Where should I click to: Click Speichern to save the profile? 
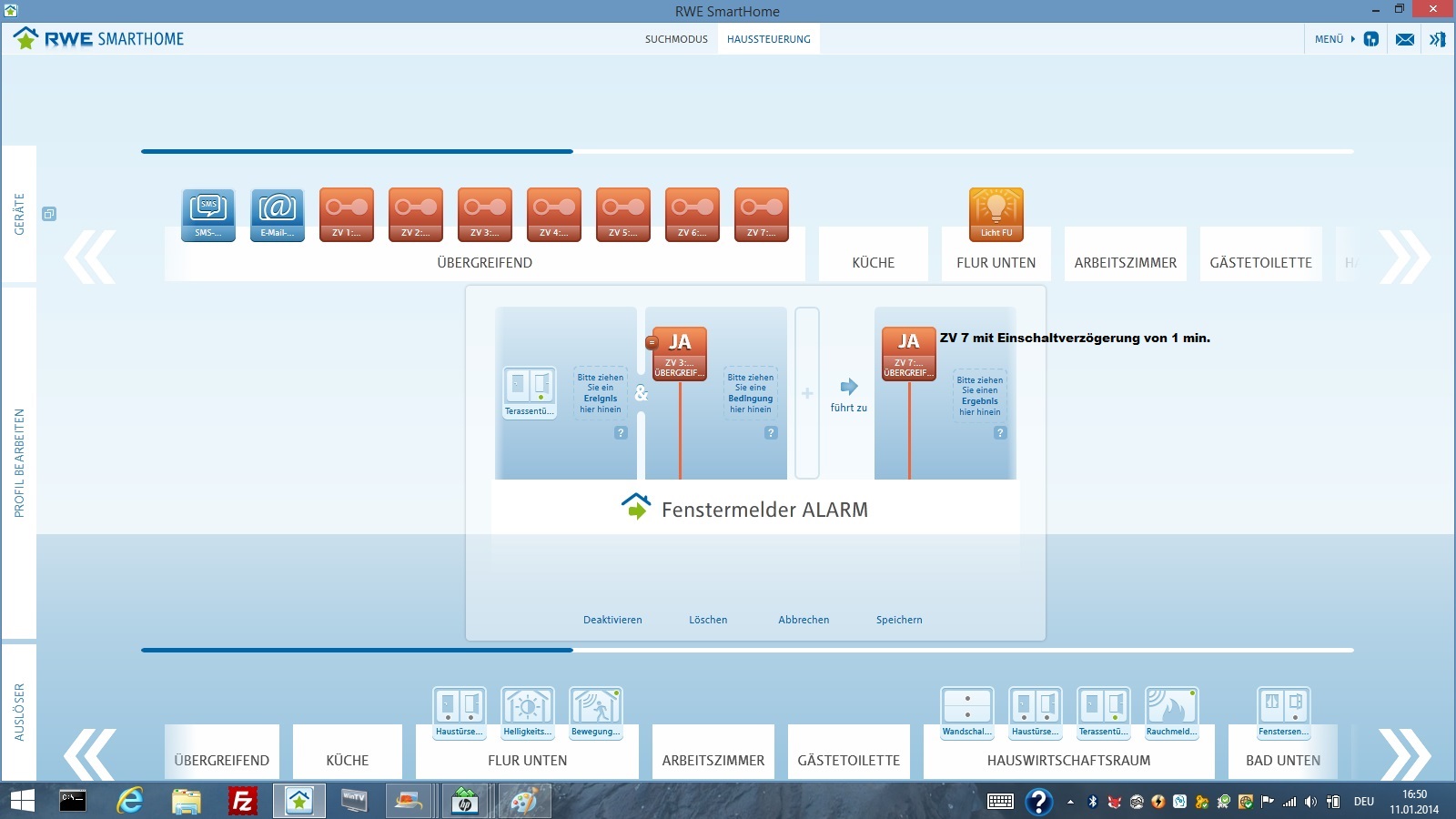pyautogui.click(x=899, y=620)
